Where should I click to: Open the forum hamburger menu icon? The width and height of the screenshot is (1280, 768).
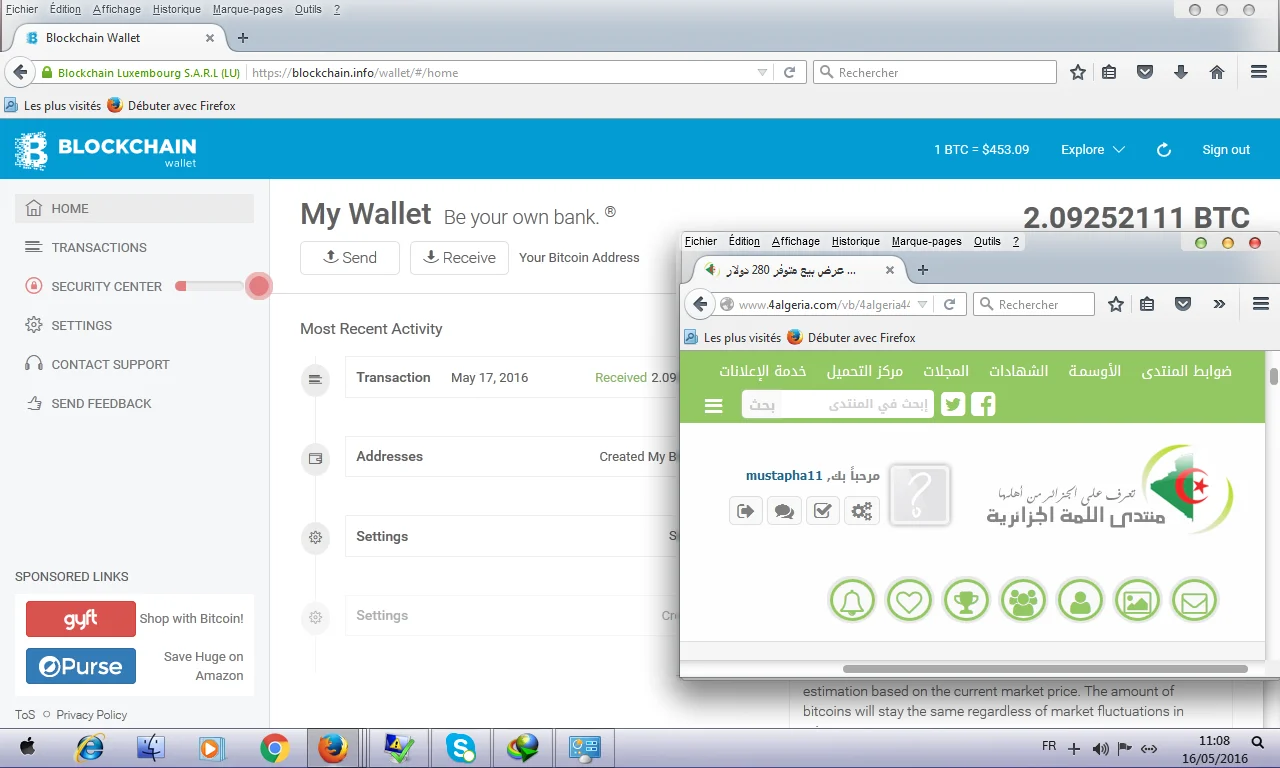point(713,405)
